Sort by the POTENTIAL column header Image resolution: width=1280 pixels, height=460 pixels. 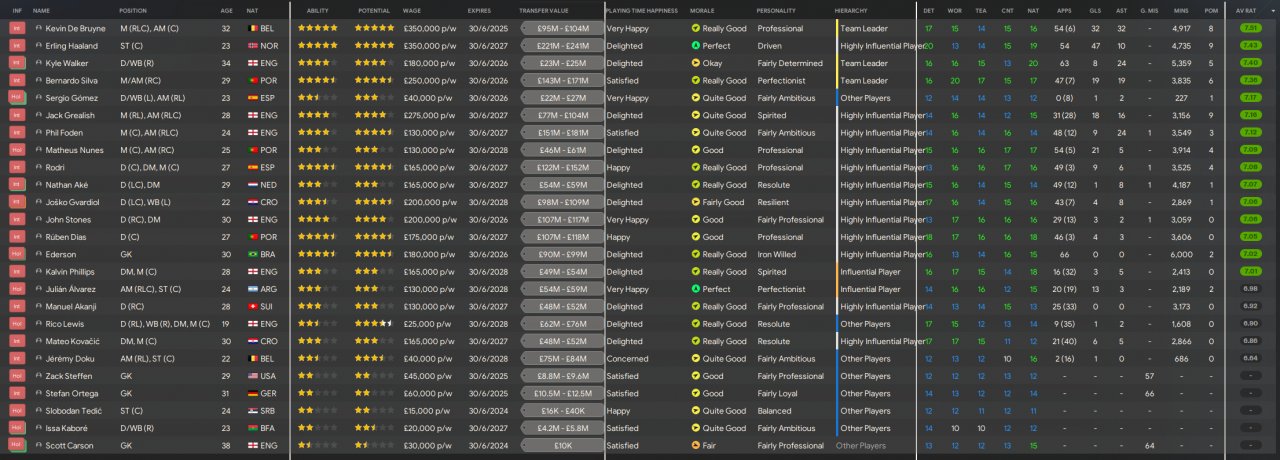(x=374, y=10)
